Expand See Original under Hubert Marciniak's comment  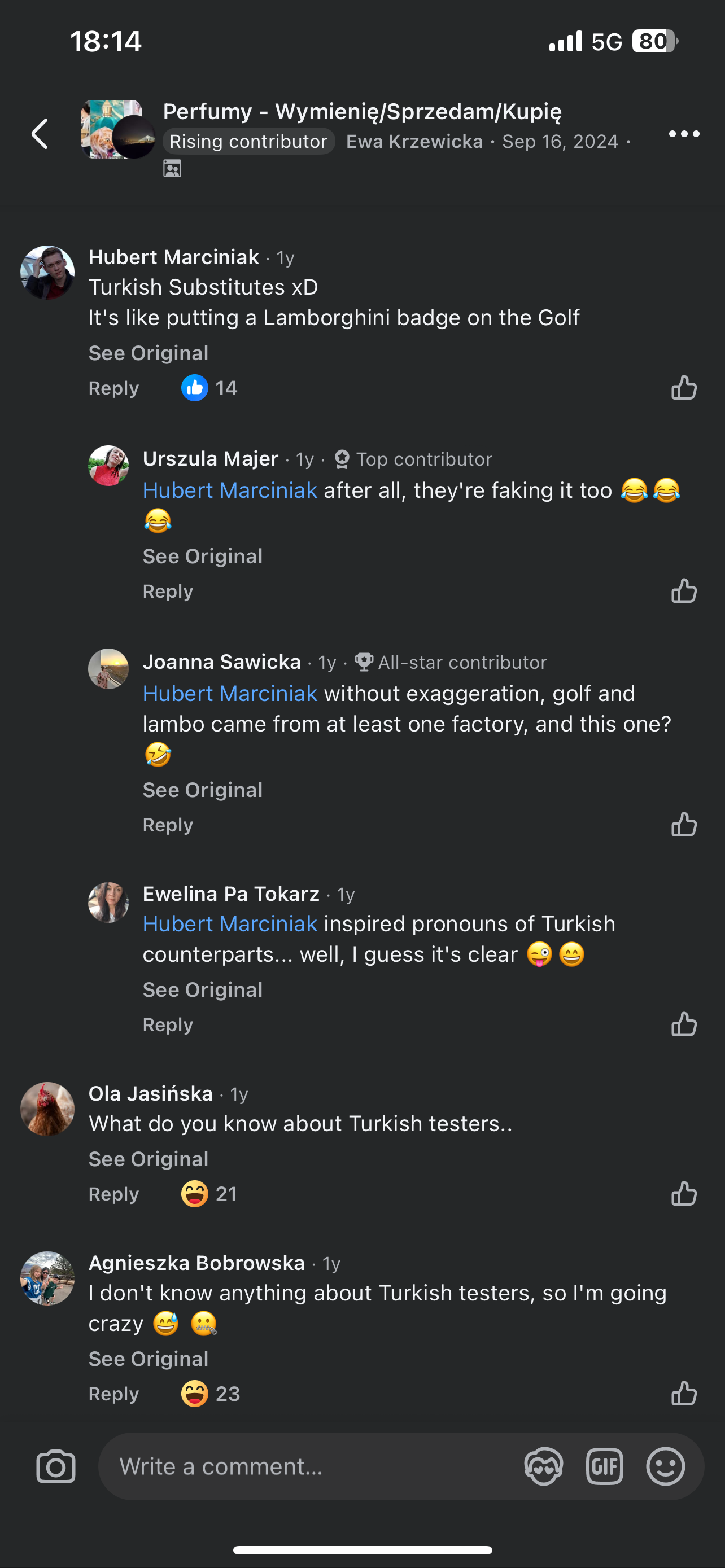(149, 353)
